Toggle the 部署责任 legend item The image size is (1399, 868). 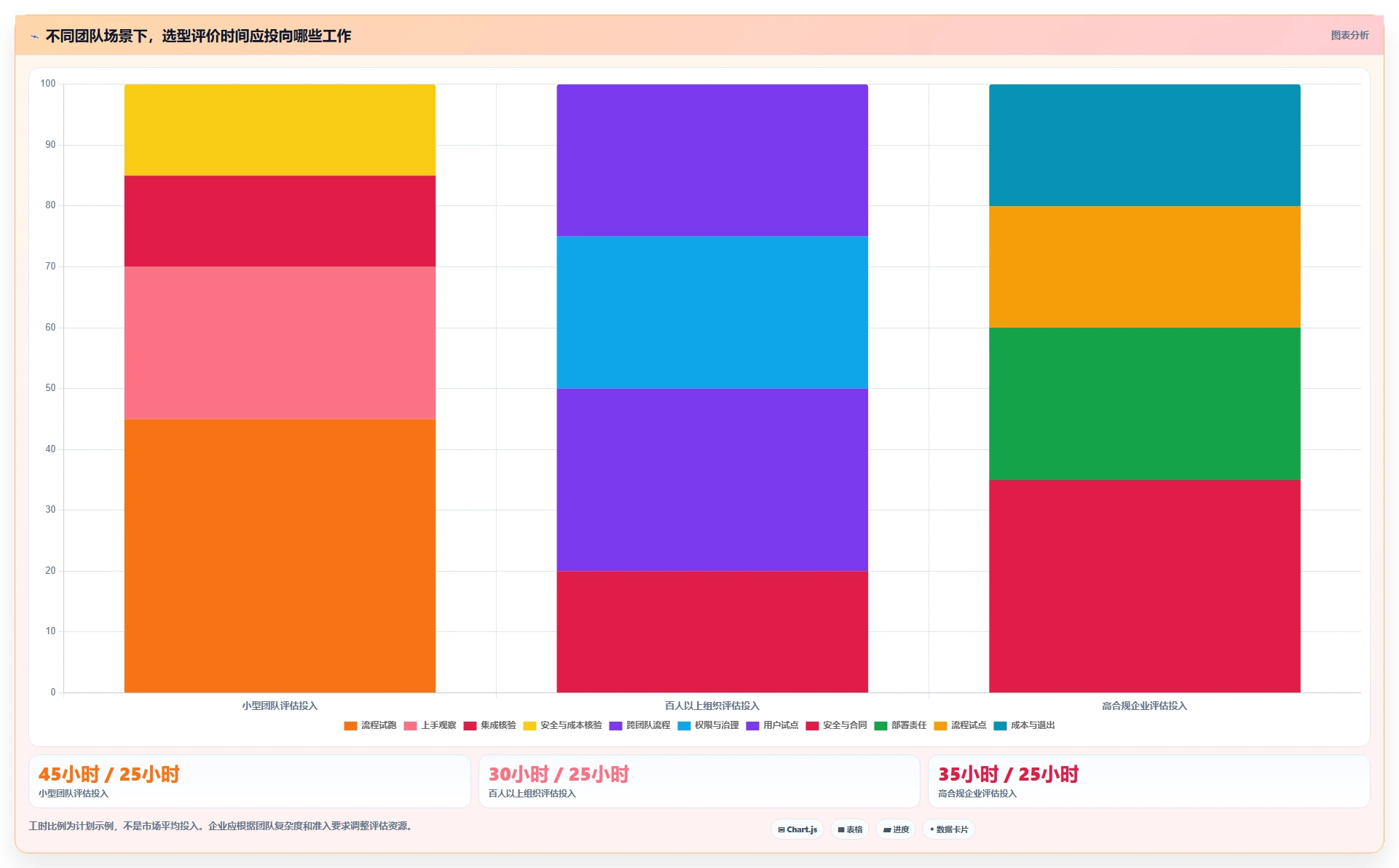[x=900, y=725]
